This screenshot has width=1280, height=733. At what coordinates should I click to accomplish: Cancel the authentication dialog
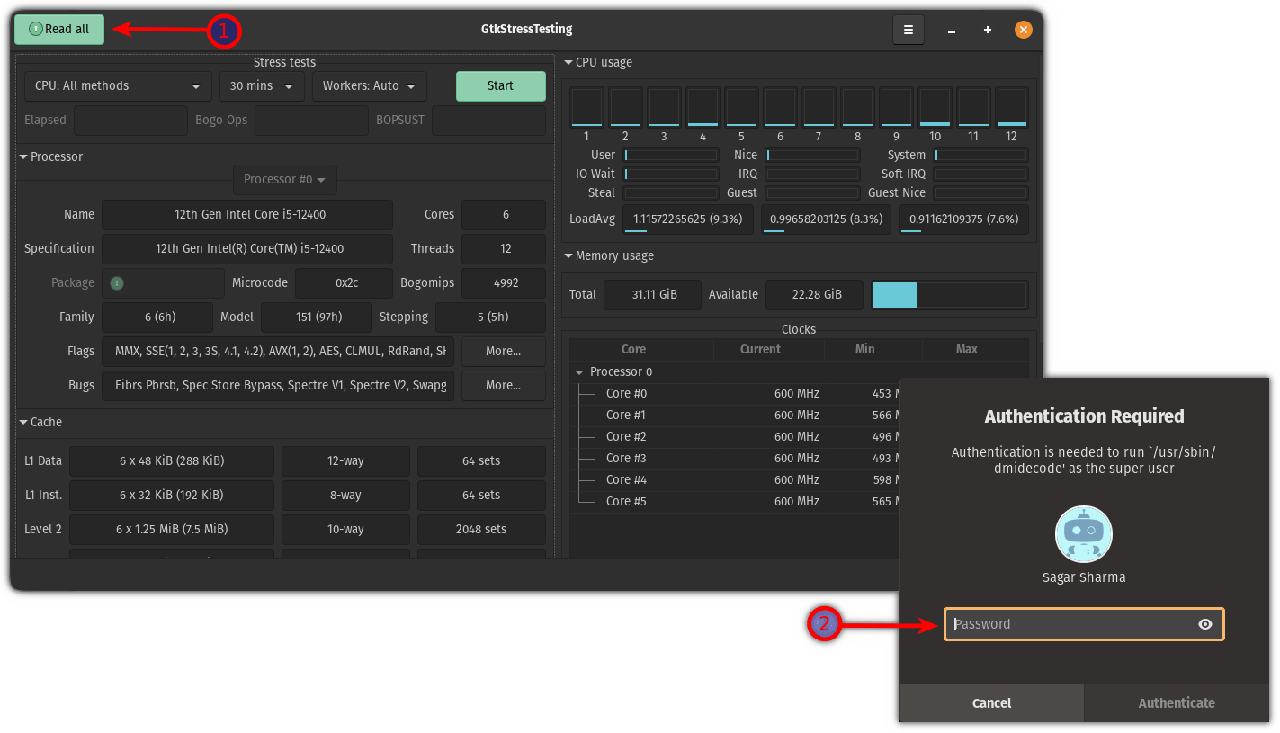(x=991, y=703)
